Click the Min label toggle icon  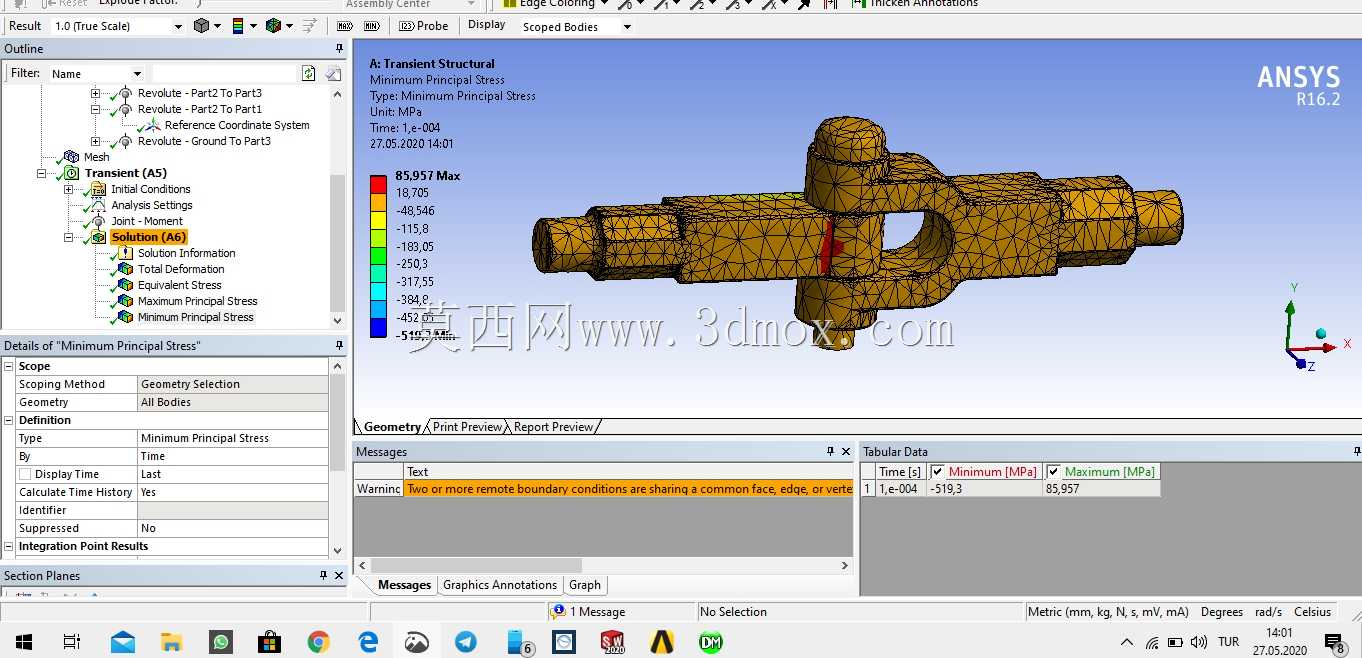pyautogui.click(x=371, y=26)
